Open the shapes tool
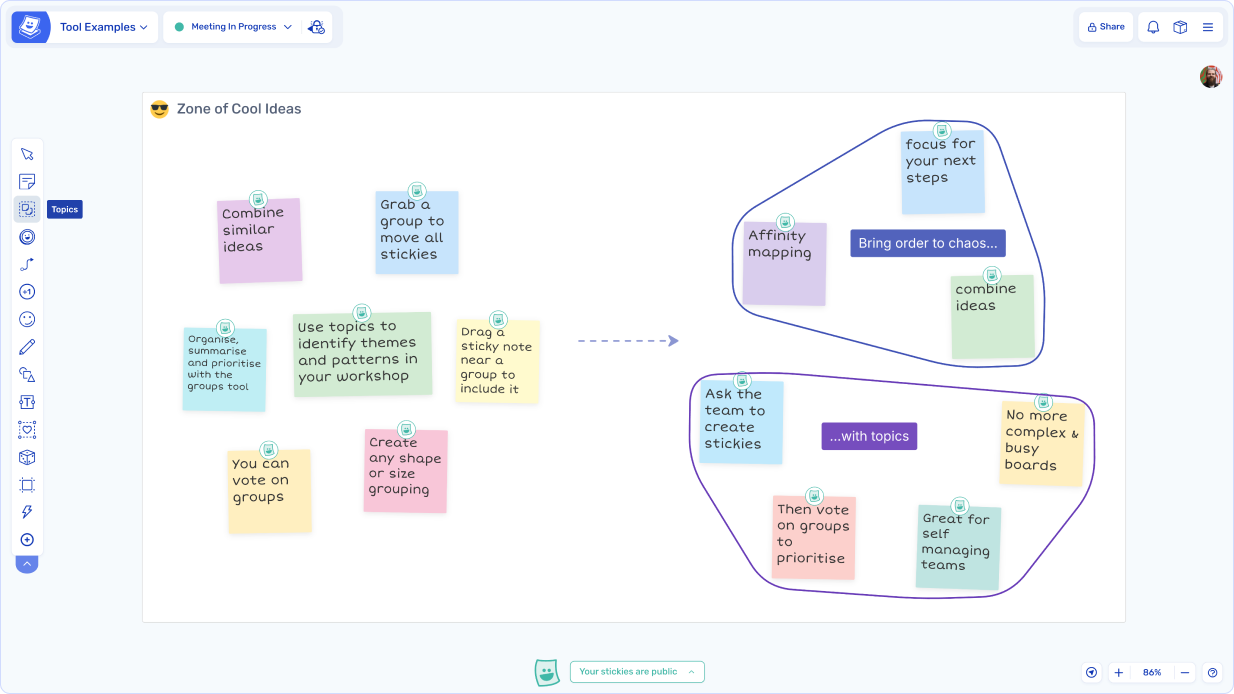 coord(27,375)
